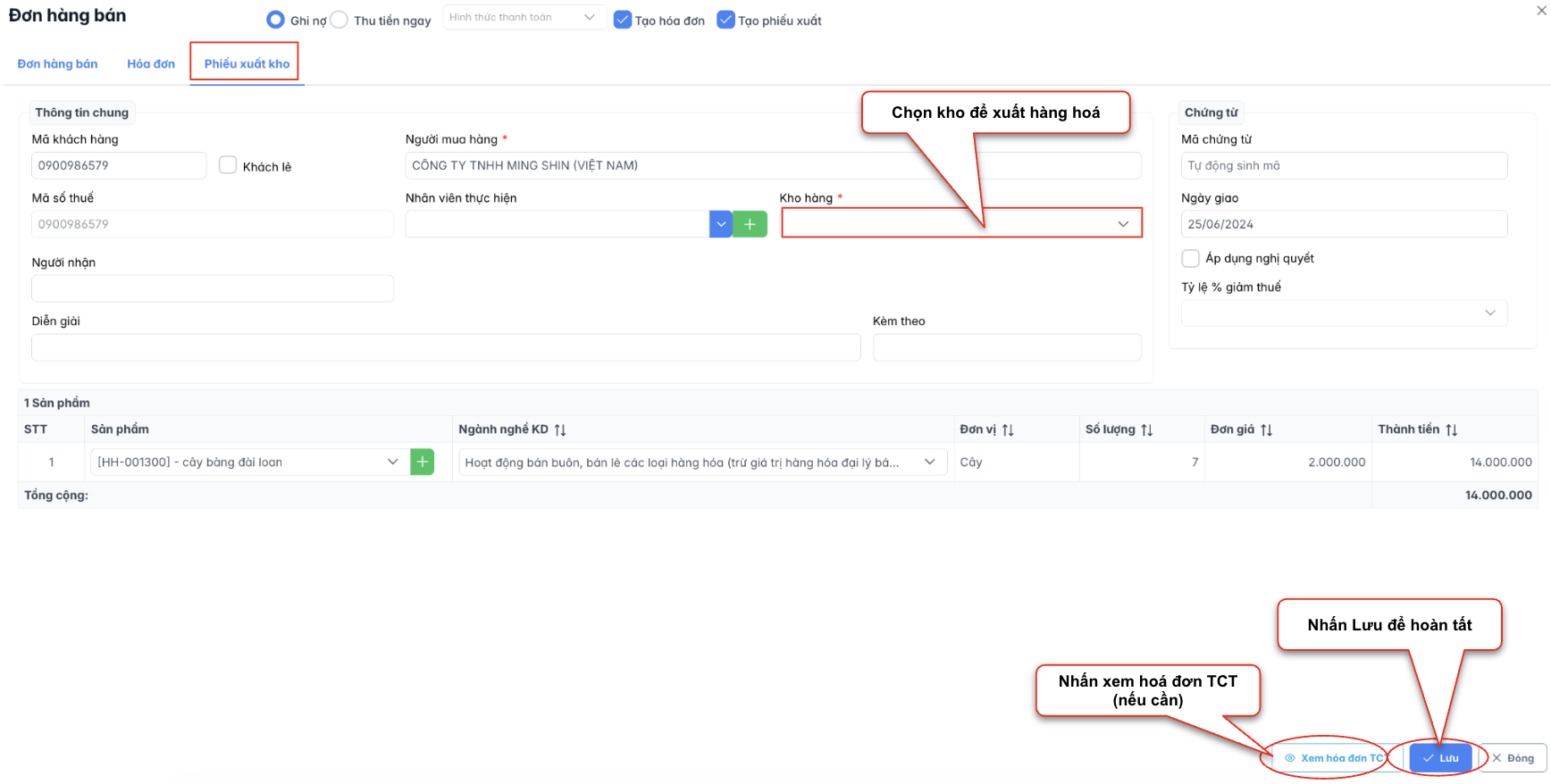Sort by Đơn giá column arrows
Screen dimensions: 1551x784
tap(1267, 430)
